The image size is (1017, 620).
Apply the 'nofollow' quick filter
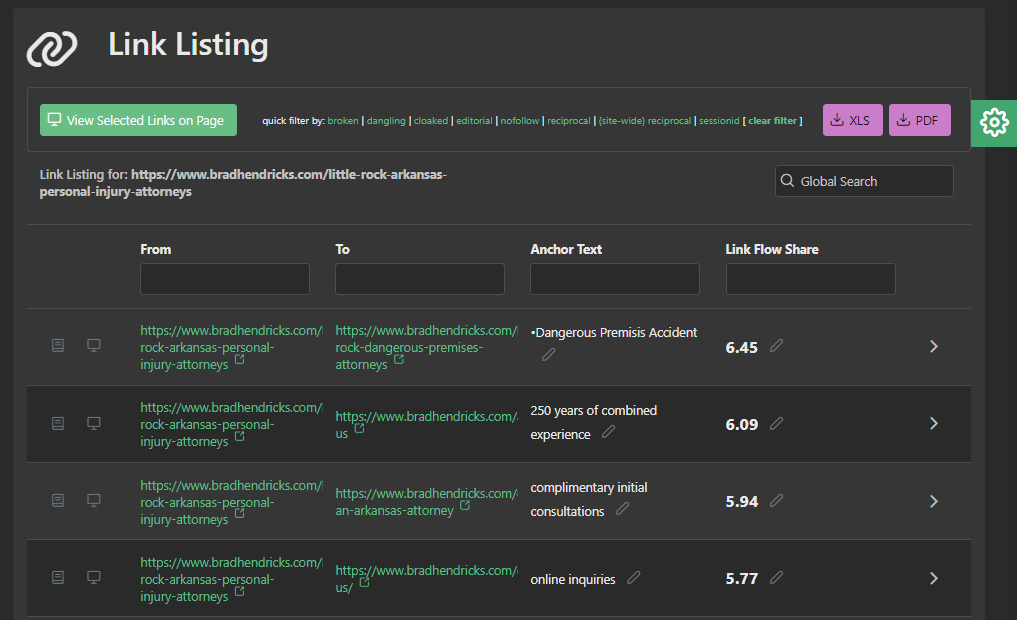pyautogui.click(x=519, y=121)
